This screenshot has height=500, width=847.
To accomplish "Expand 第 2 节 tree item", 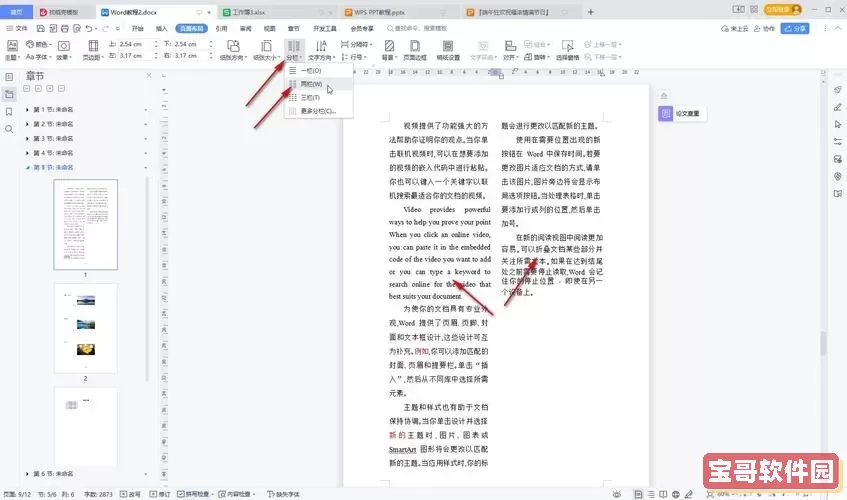I will pyautogui.click(x=27, y=124).
